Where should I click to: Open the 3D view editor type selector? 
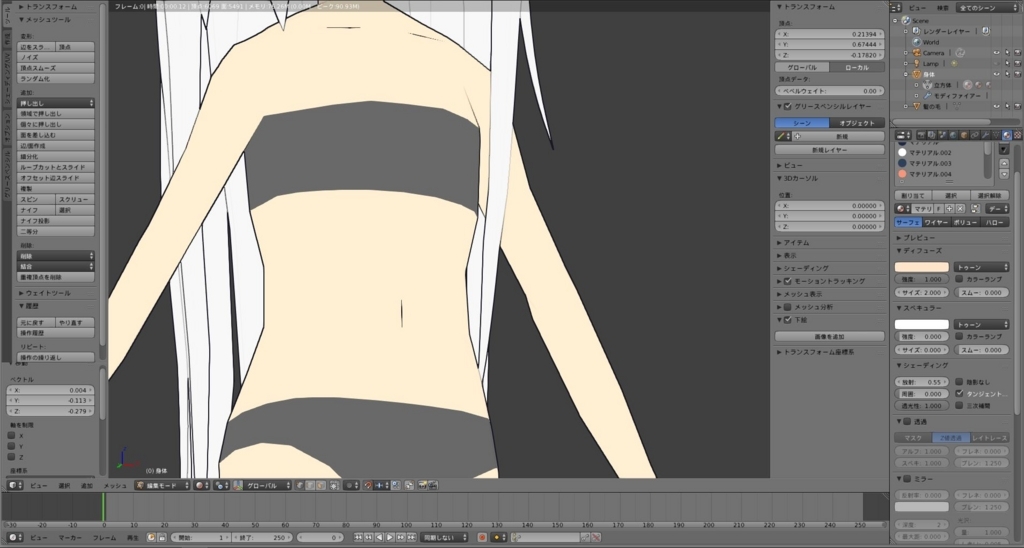tap(14, 485)
